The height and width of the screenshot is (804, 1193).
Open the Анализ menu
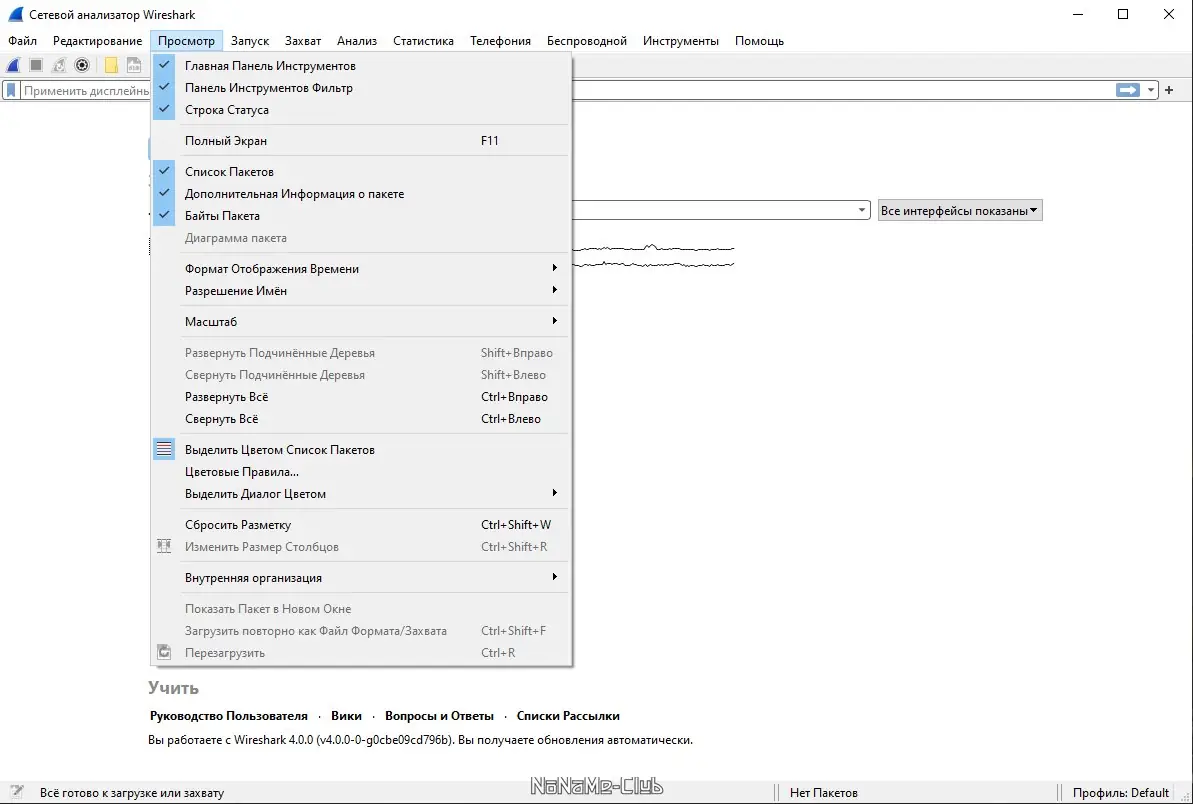[357, 41]
